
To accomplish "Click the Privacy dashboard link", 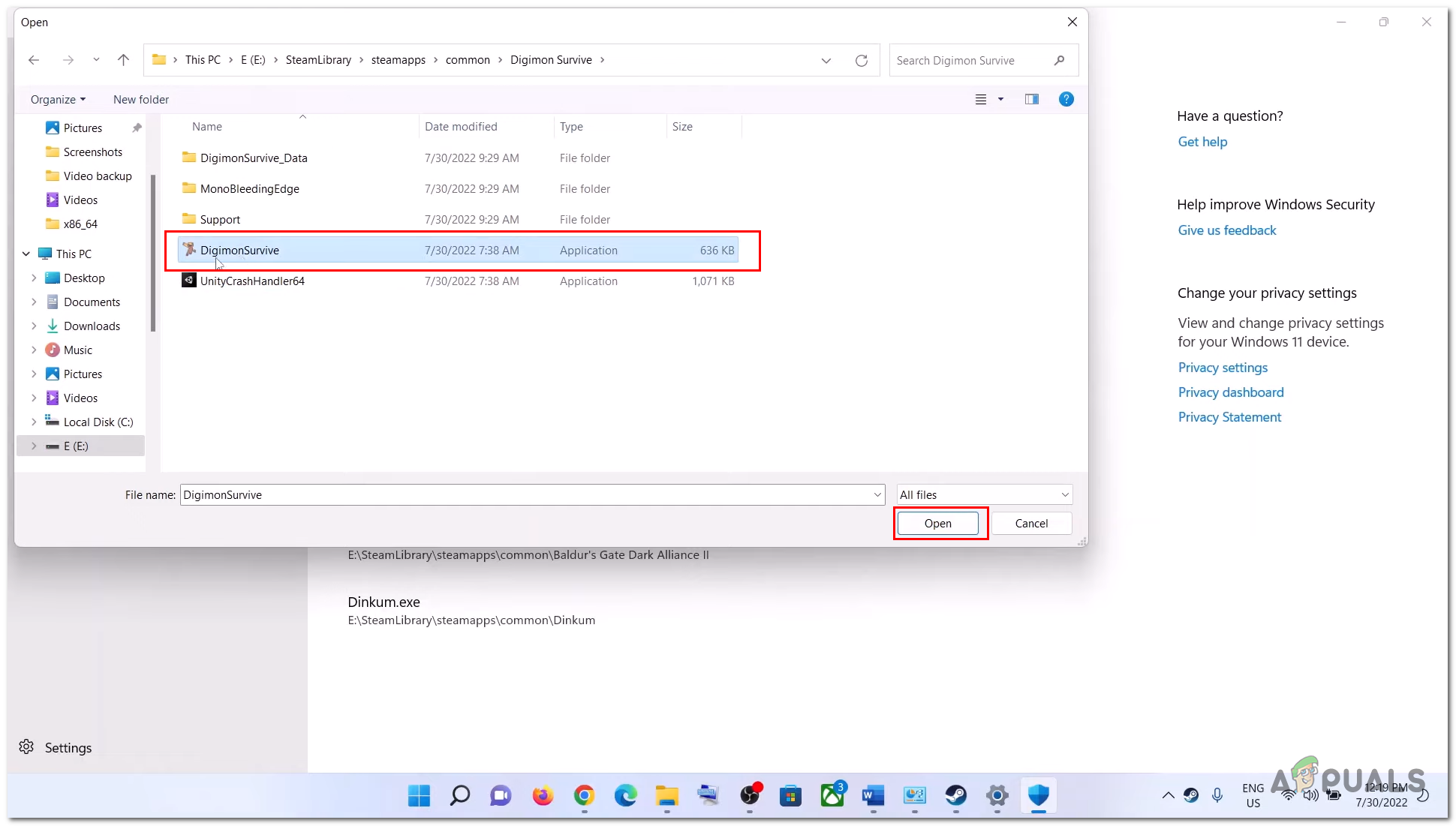I will pyautogui.click(x=1231, y=392).
